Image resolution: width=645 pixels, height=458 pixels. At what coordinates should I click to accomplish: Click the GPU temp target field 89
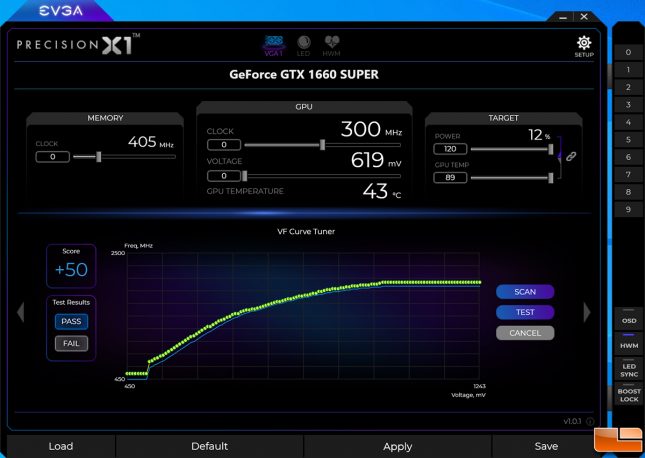[450, 178]
